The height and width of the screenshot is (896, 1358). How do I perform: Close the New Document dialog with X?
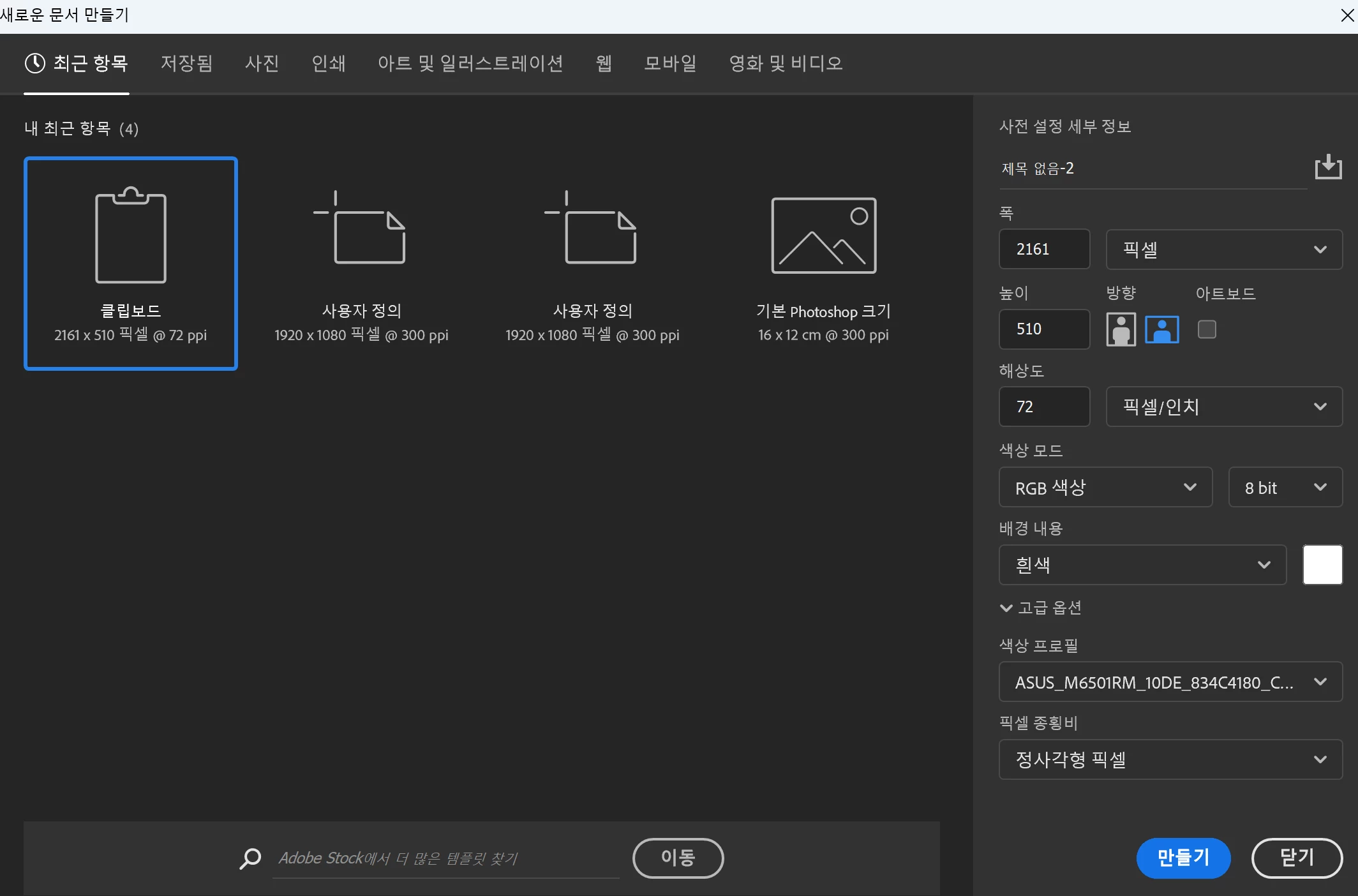point(1347,15)
